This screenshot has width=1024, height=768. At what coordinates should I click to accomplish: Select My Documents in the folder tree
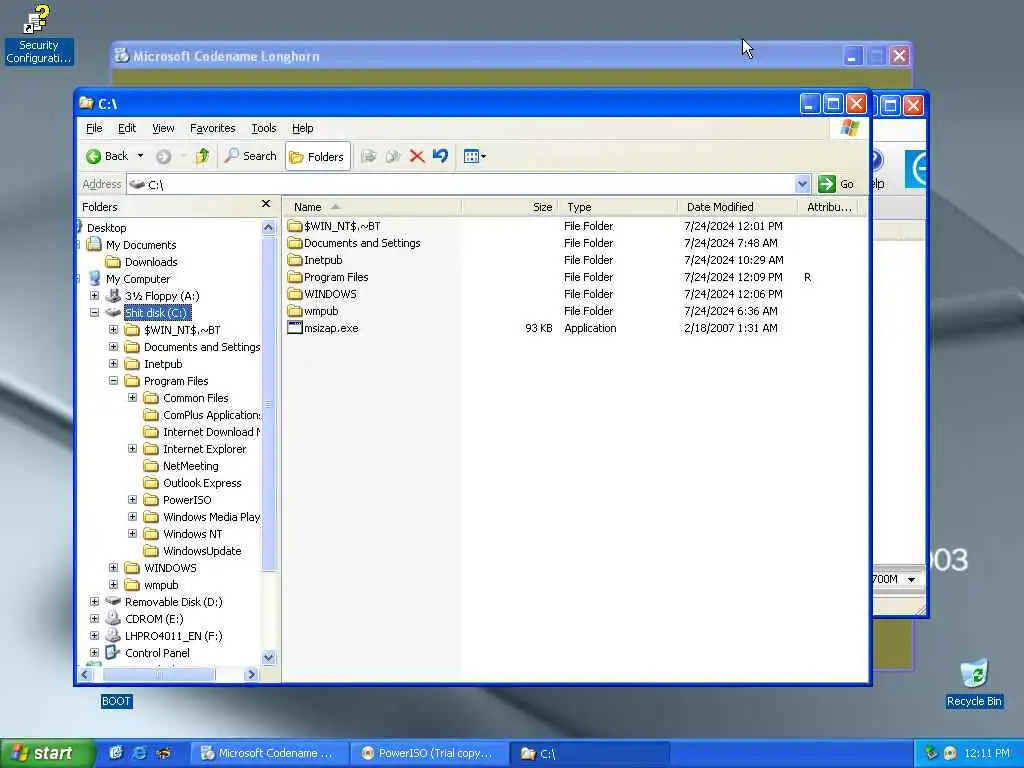click(x=141, y=245)
